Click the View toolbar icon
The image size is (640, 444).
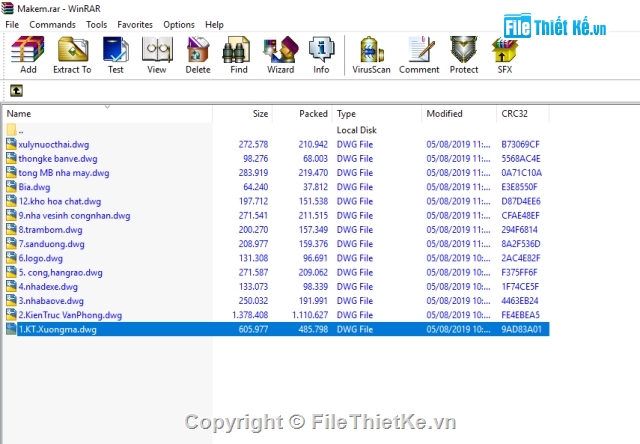pos(157,49)
